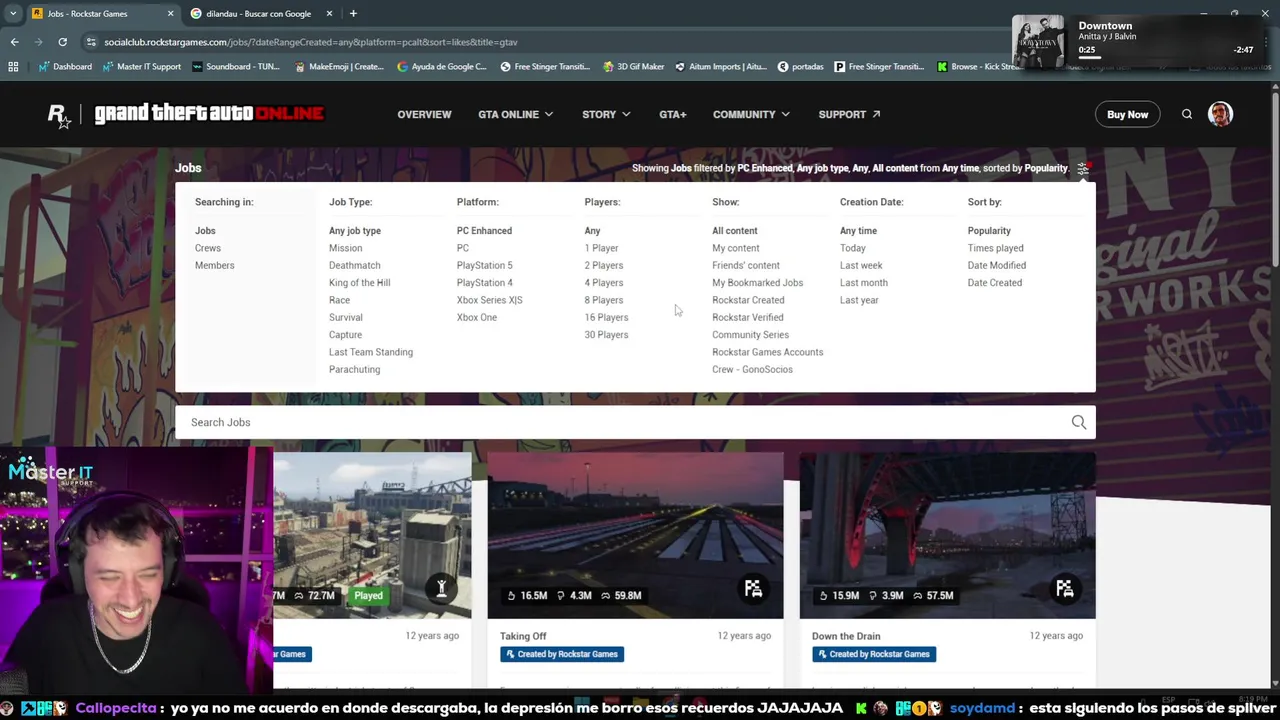1280x720 pixels.
Task: Open new browser tab with plus icon
Action: click(x=353, y=13)
